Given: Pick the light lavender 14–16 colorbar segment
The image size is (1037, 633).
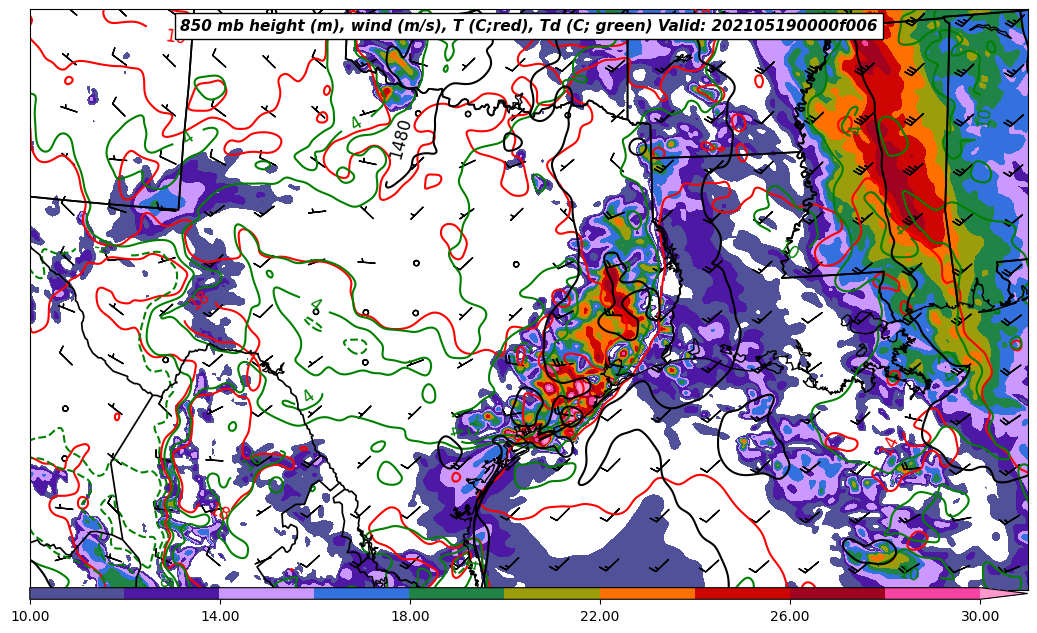Looking at the screenshot, I should [x=267, y=593].
